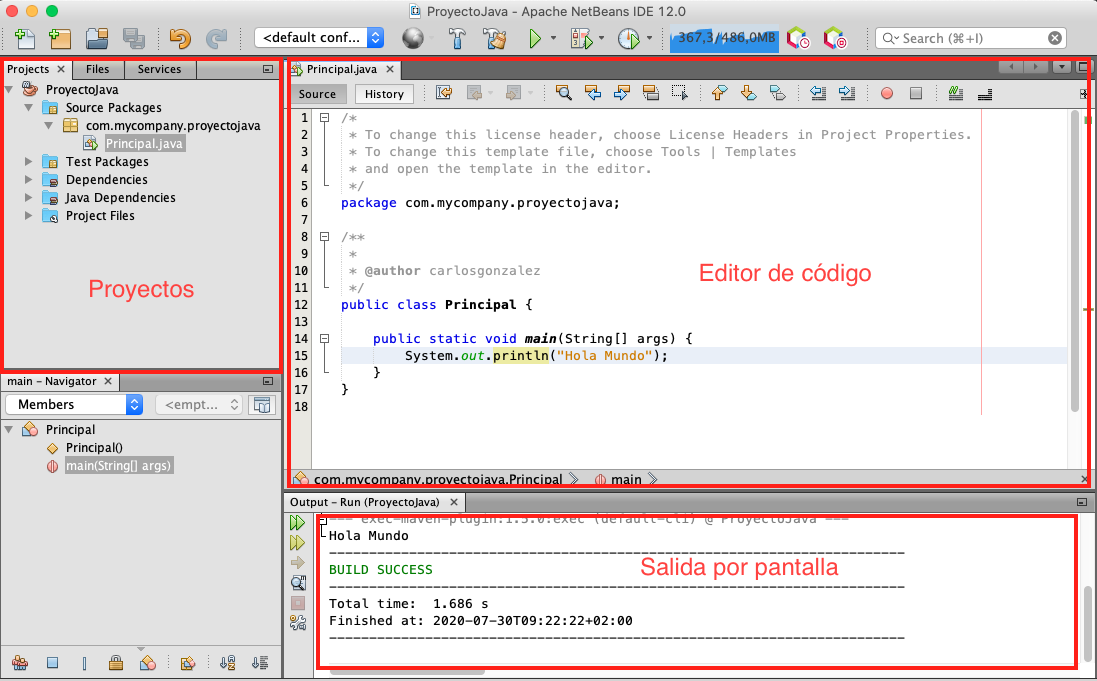The image size is (1097, 681).
Task: Clear the search field with X icon
Action: click(1054, 38)
